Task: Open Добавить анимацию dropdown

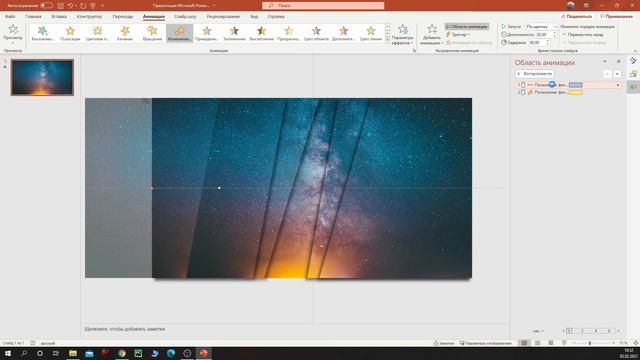Action: (x=432, y=35)
